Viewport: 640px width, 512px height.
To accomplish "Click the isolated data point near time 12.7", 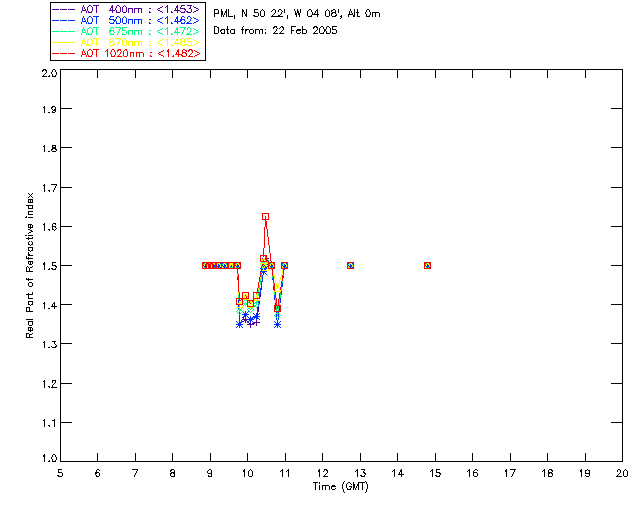I will click(350, 265).
